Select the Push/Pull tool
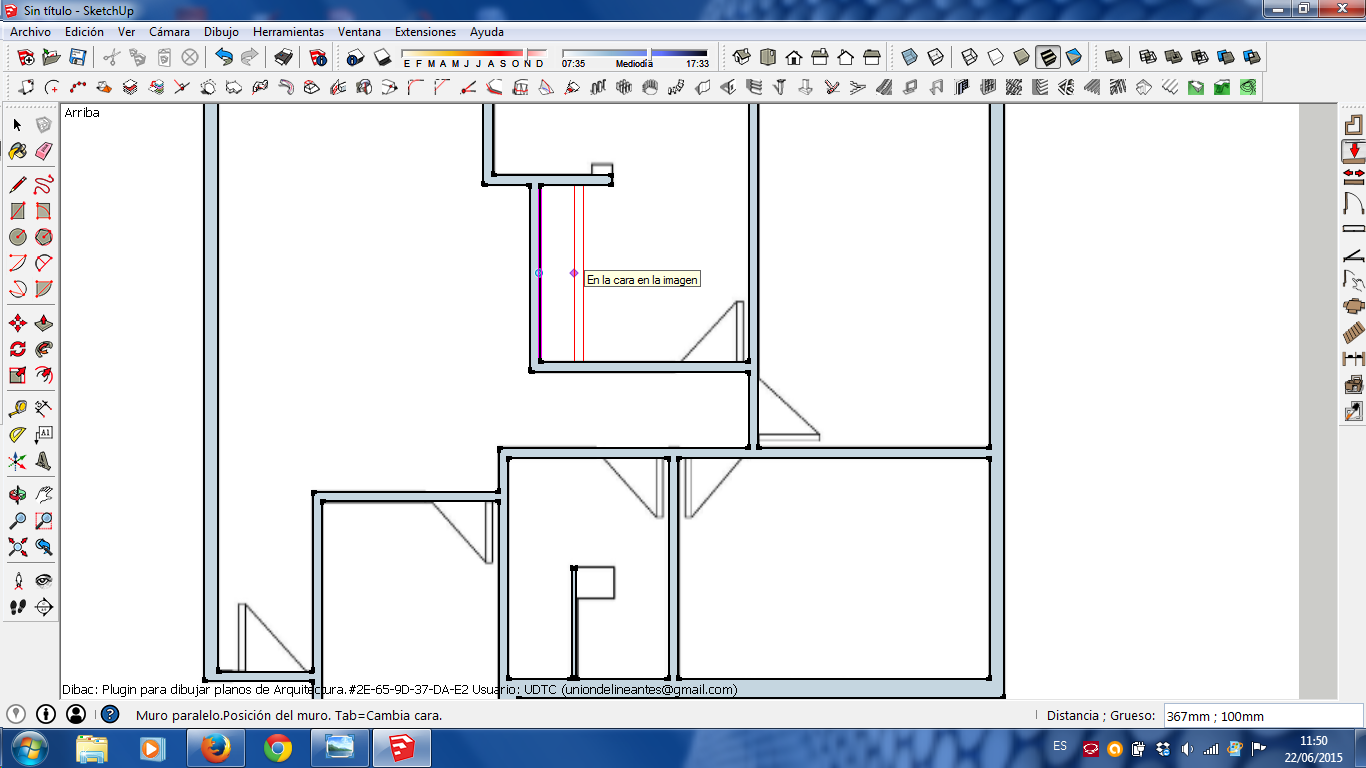This screenshot has width=1366, height=768. point(43,323)
